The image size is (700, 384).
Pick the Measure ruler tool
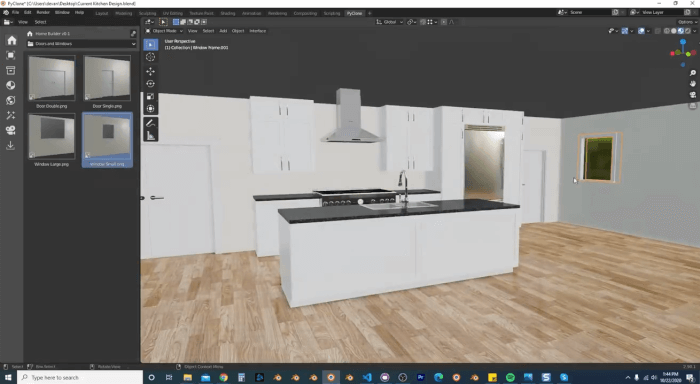tap(150, 136)
